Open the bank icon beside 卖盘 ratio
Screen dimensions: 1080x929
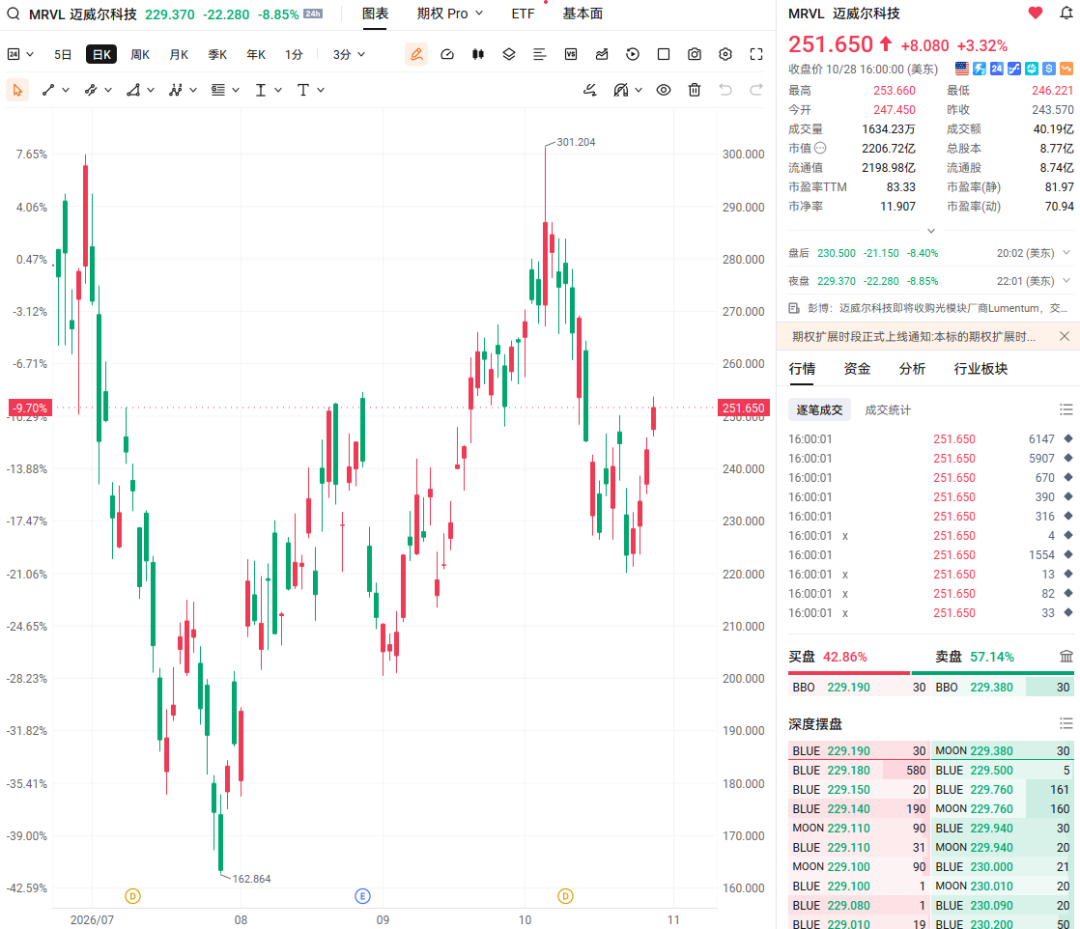tap(1066, 656)
